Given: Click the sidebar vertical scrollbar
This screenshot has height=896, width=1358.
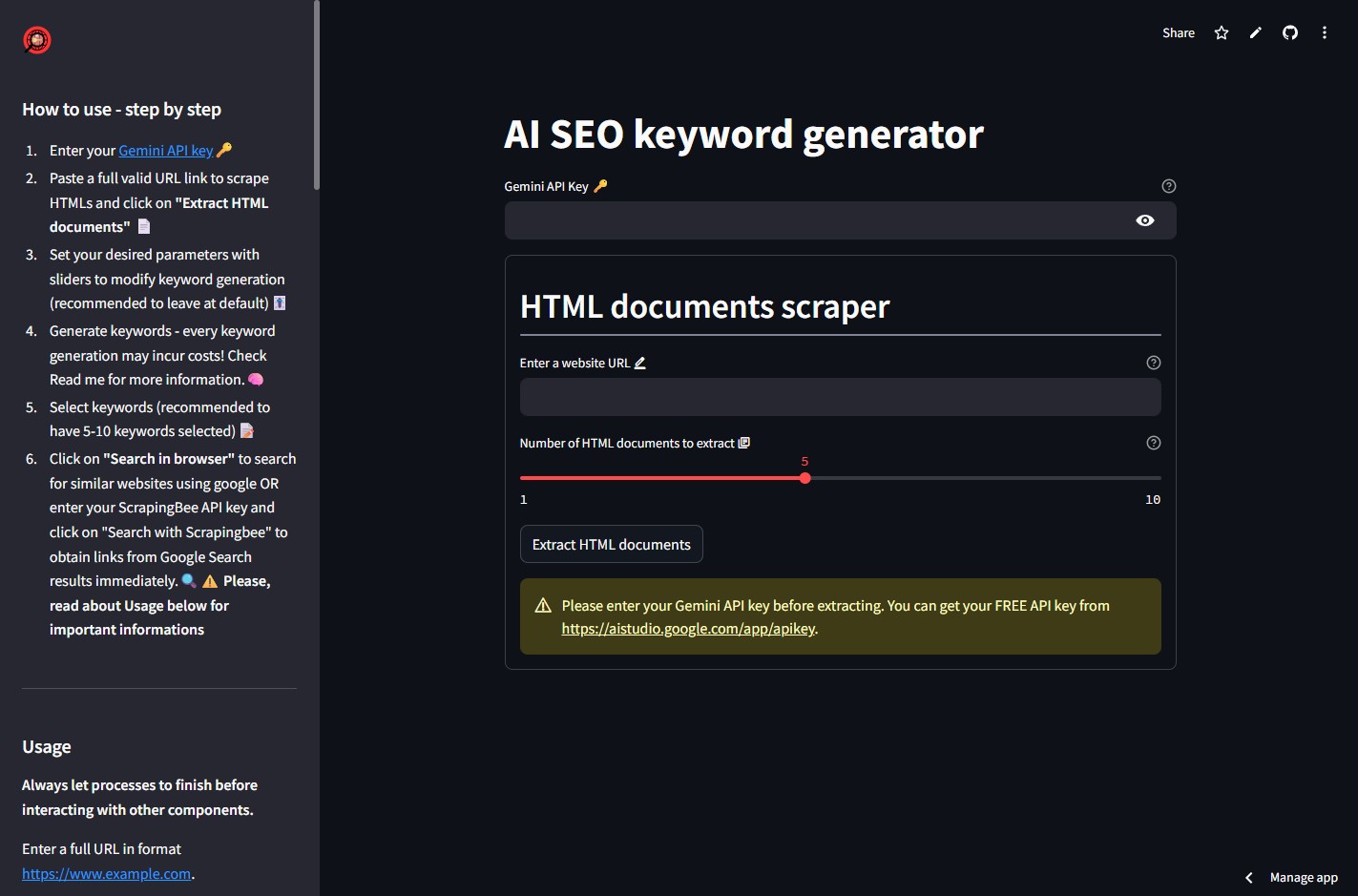Looking at the screenshot, I should point(316,95).
